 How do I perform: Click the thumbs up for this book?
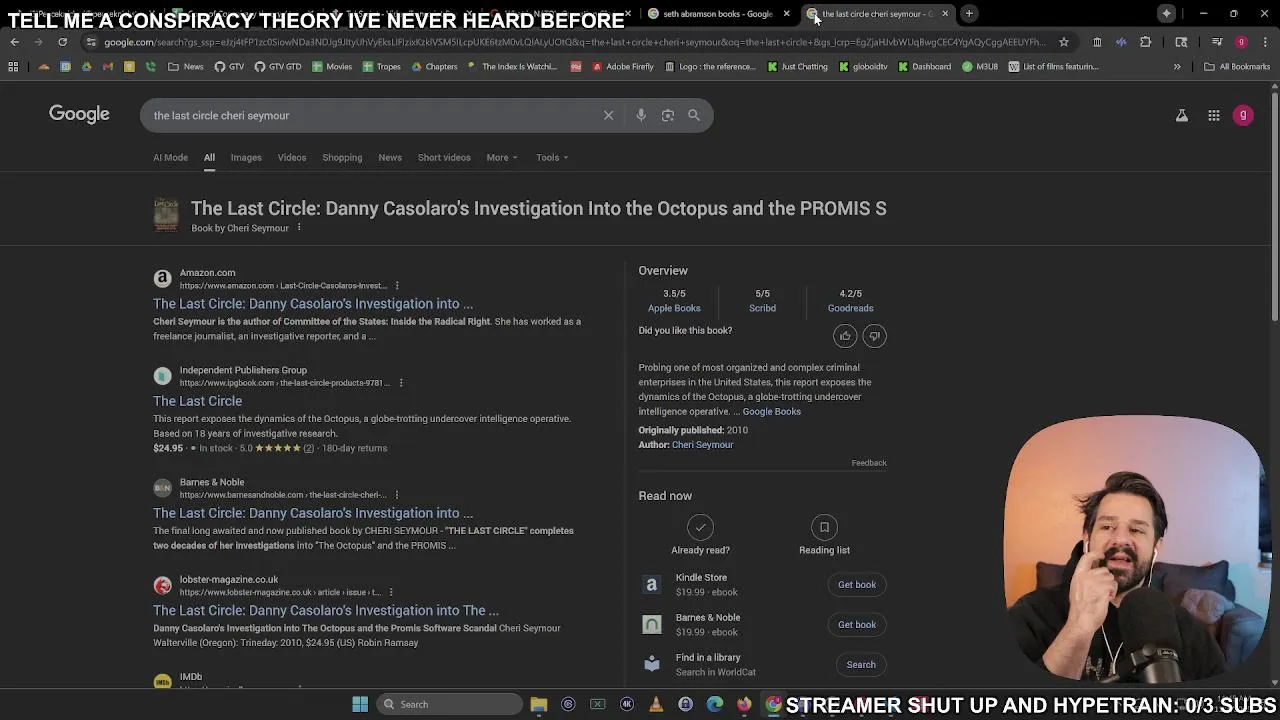[845, 336]
